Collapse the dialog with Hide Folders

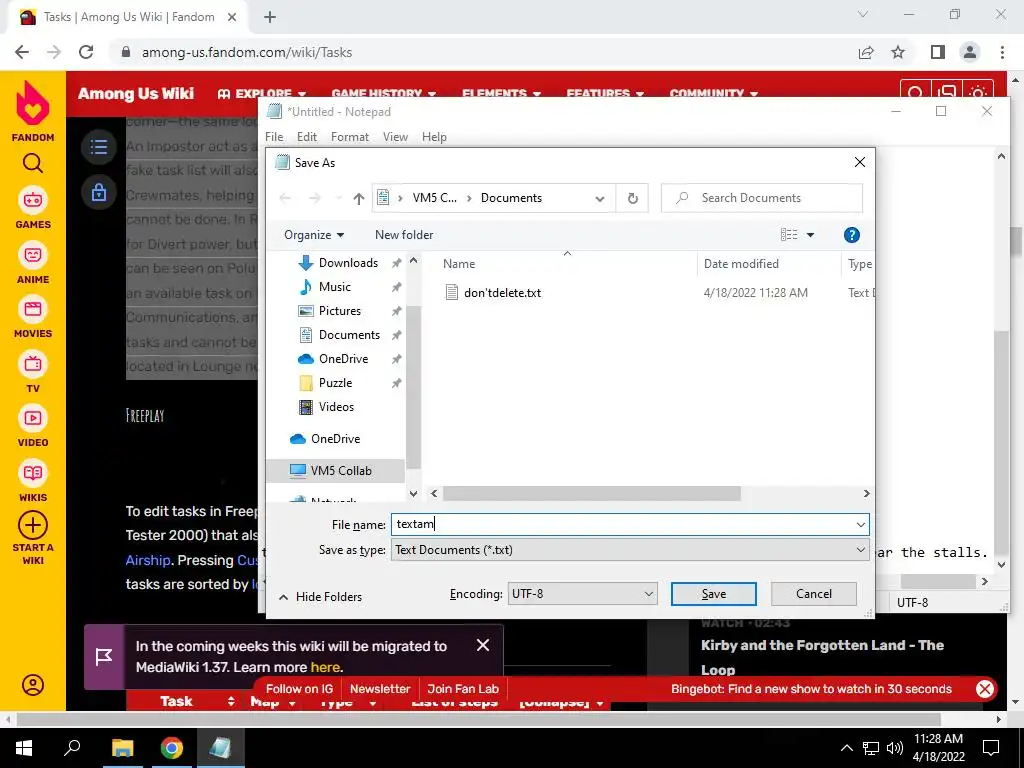pyautogui.click(x=320, y=596)
